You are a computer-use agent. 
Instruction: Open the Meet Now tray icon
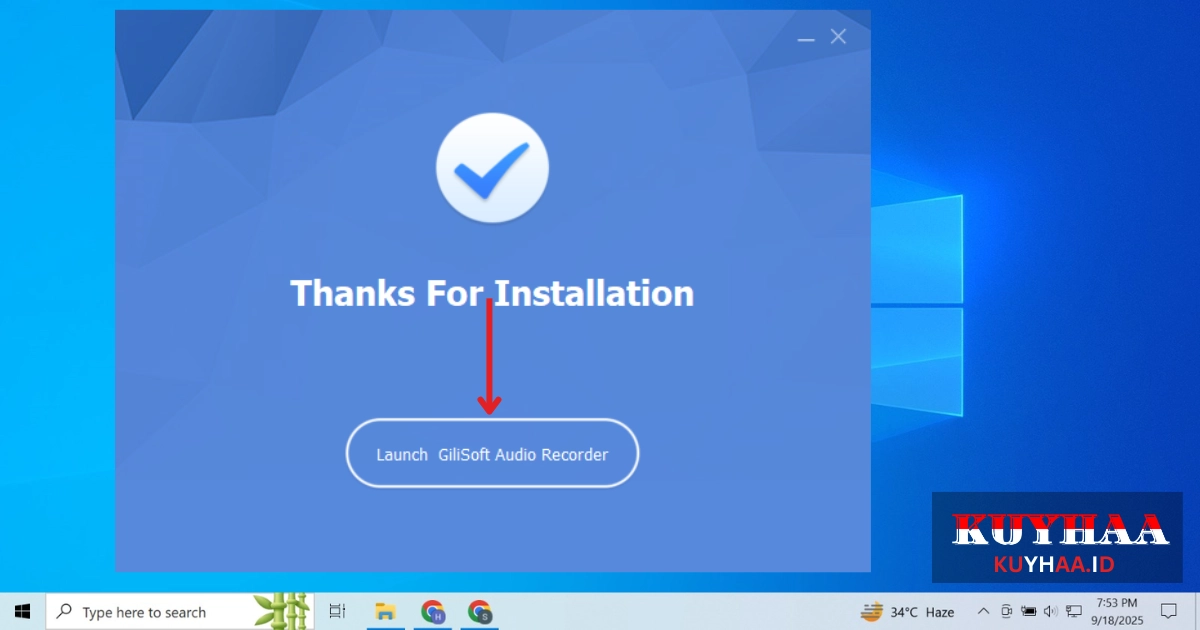(1006, 611)
